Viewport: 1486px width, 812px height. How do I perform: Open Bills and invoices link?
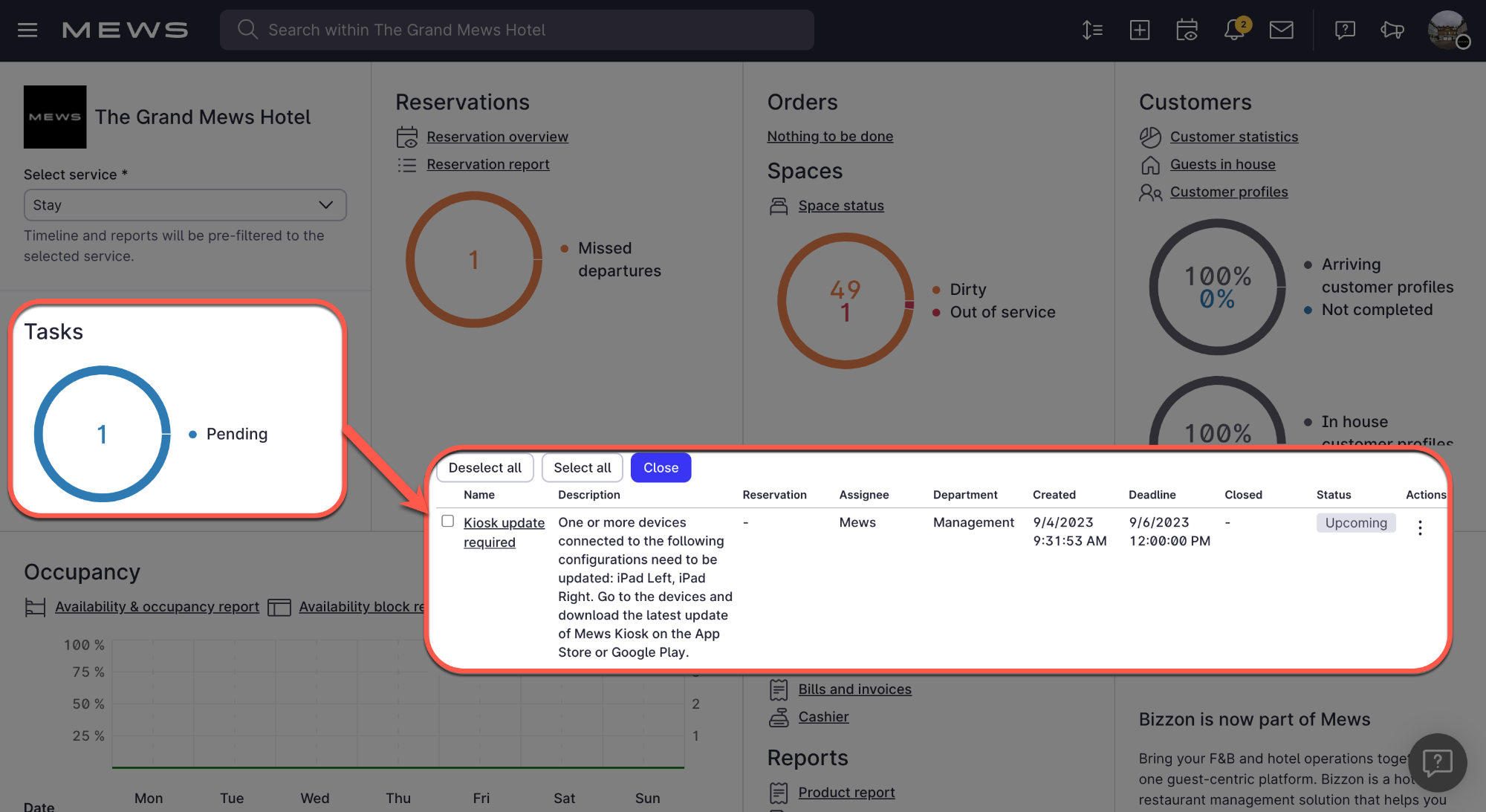click(x=854, y=689)
